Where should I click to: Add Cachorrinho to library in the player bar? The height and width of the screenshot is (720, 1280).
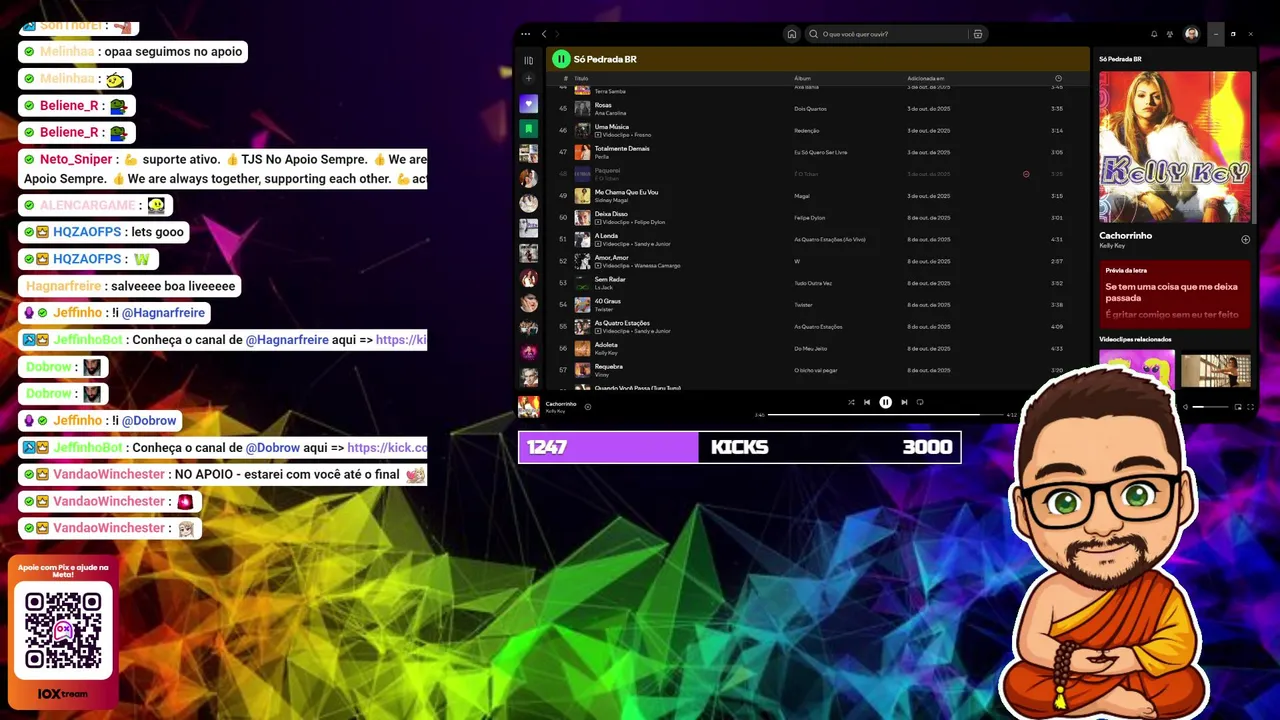point(588,407)
